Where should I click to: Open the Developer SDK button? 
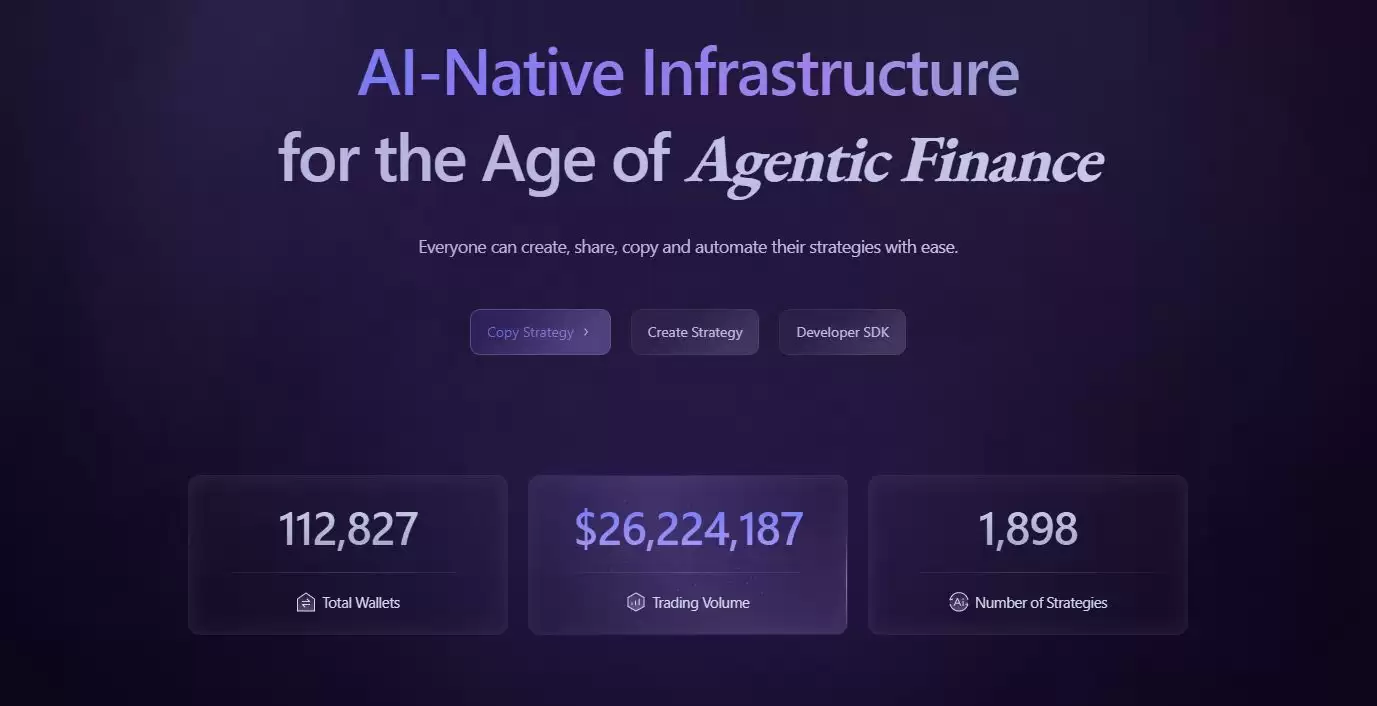[x=842, y=332]
